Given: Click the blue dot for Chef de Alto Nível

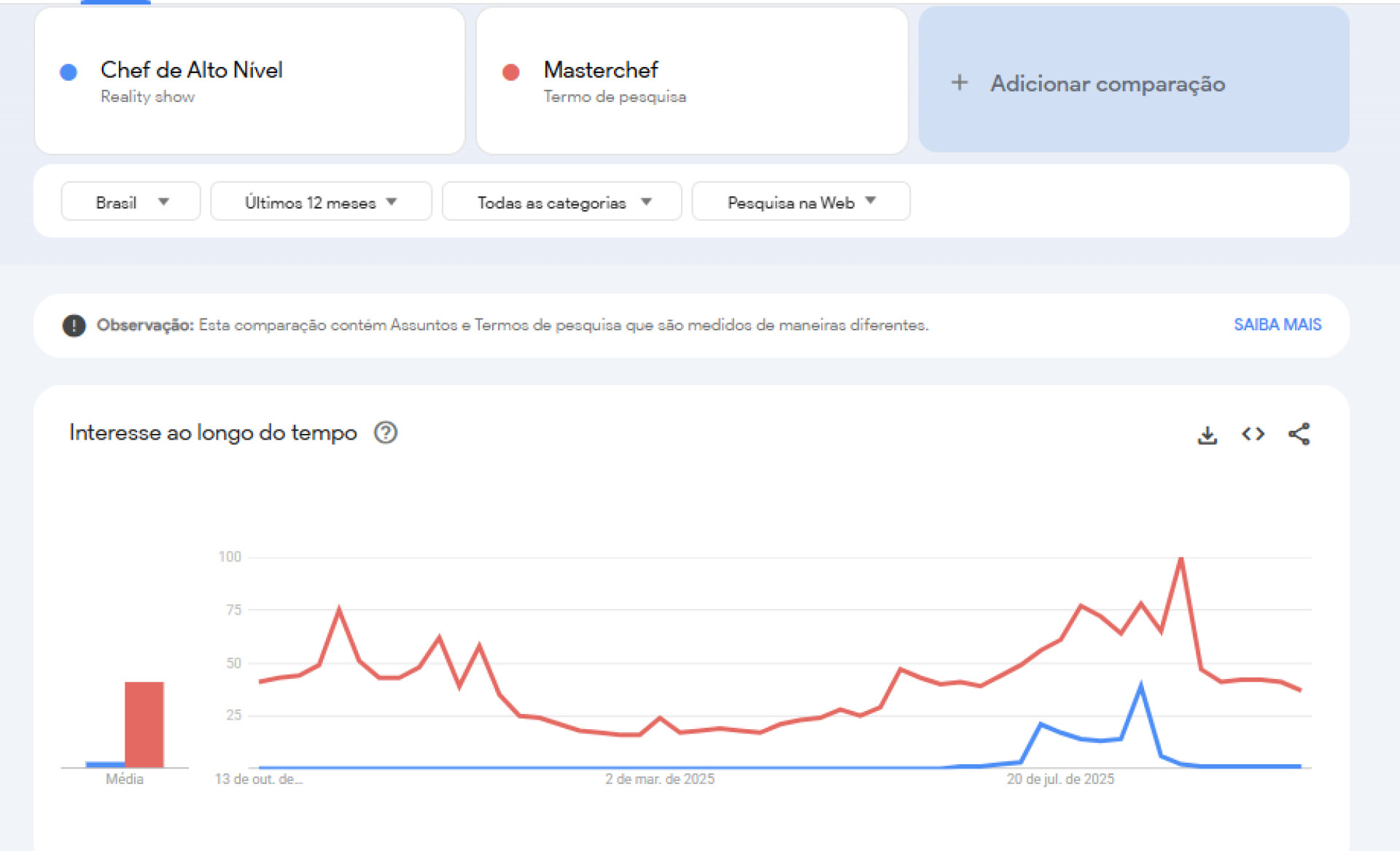Looking at the screenshot, I should coord(68,71).
